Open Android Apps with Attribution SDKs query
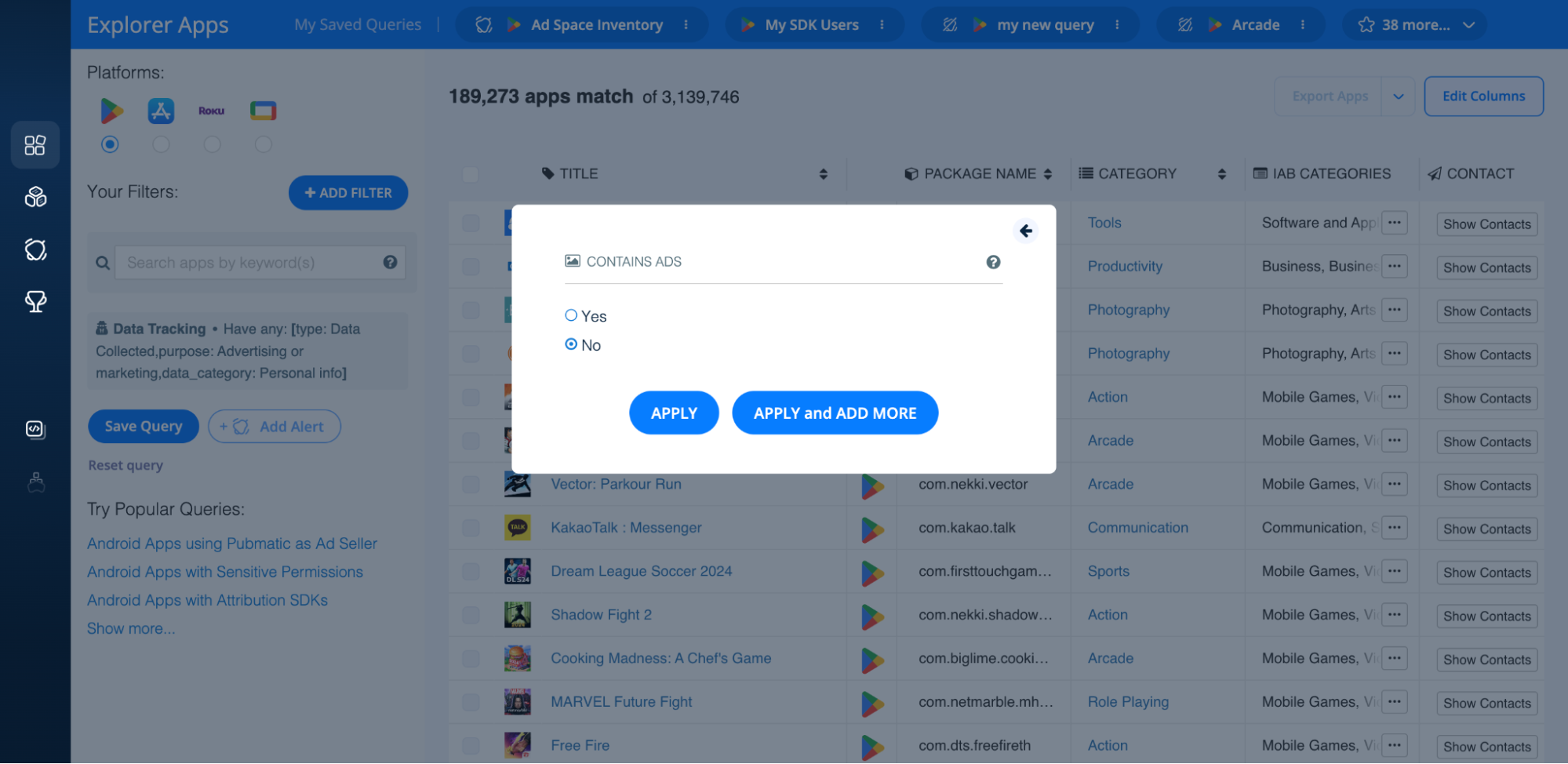Image resolution: width=1568 pixels, height=764 pixels. point(208,600)
